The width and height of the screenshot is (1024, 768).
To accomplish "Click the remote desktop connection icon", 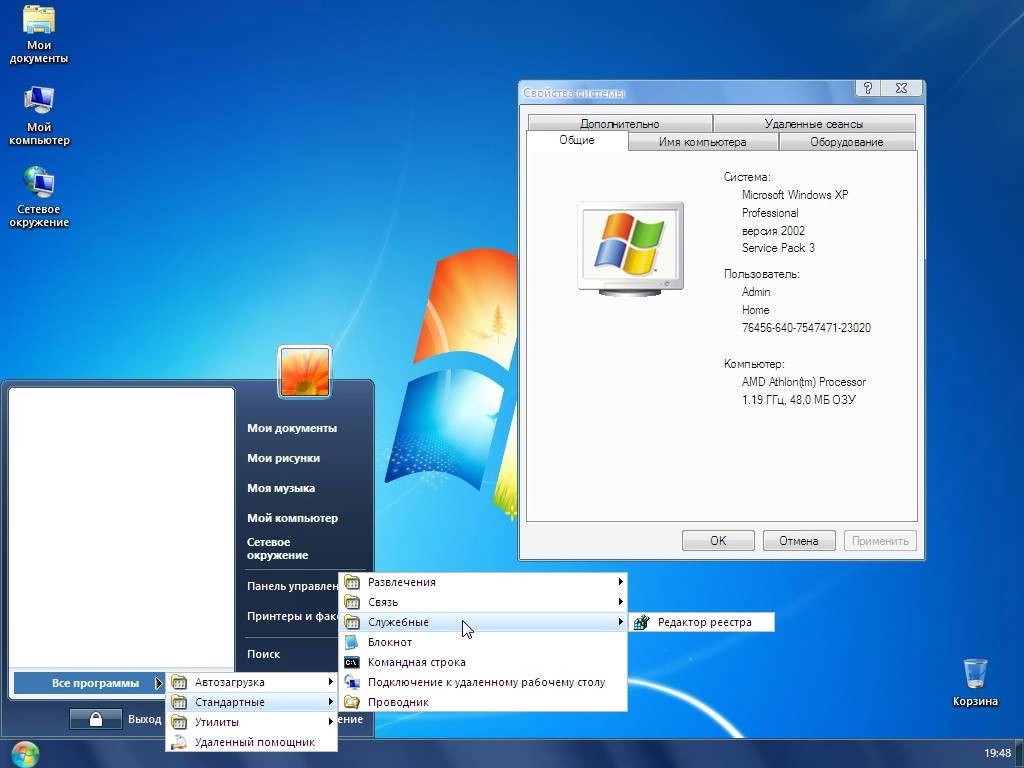I will 352,682.
